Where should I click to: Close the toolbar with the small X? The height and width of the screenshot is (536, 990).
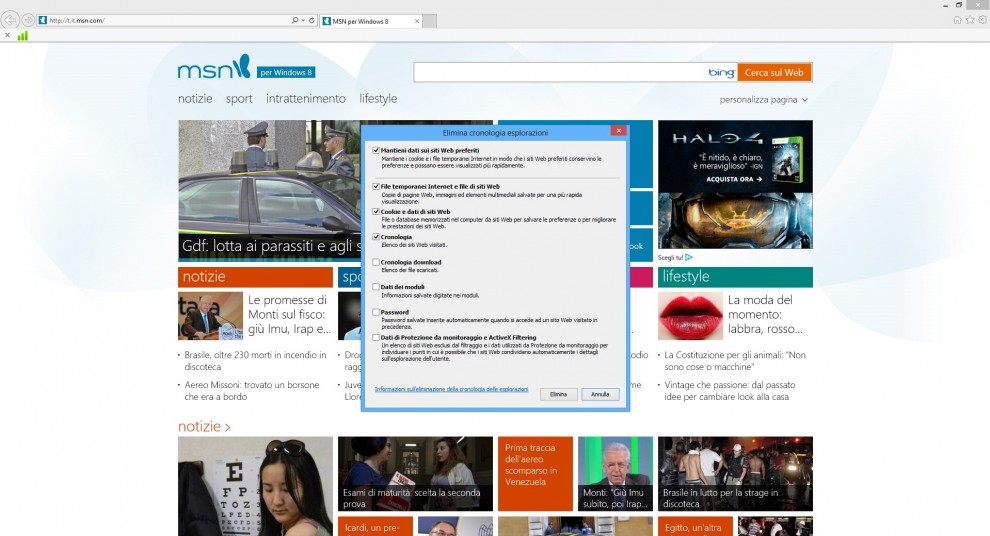[8, 35]
